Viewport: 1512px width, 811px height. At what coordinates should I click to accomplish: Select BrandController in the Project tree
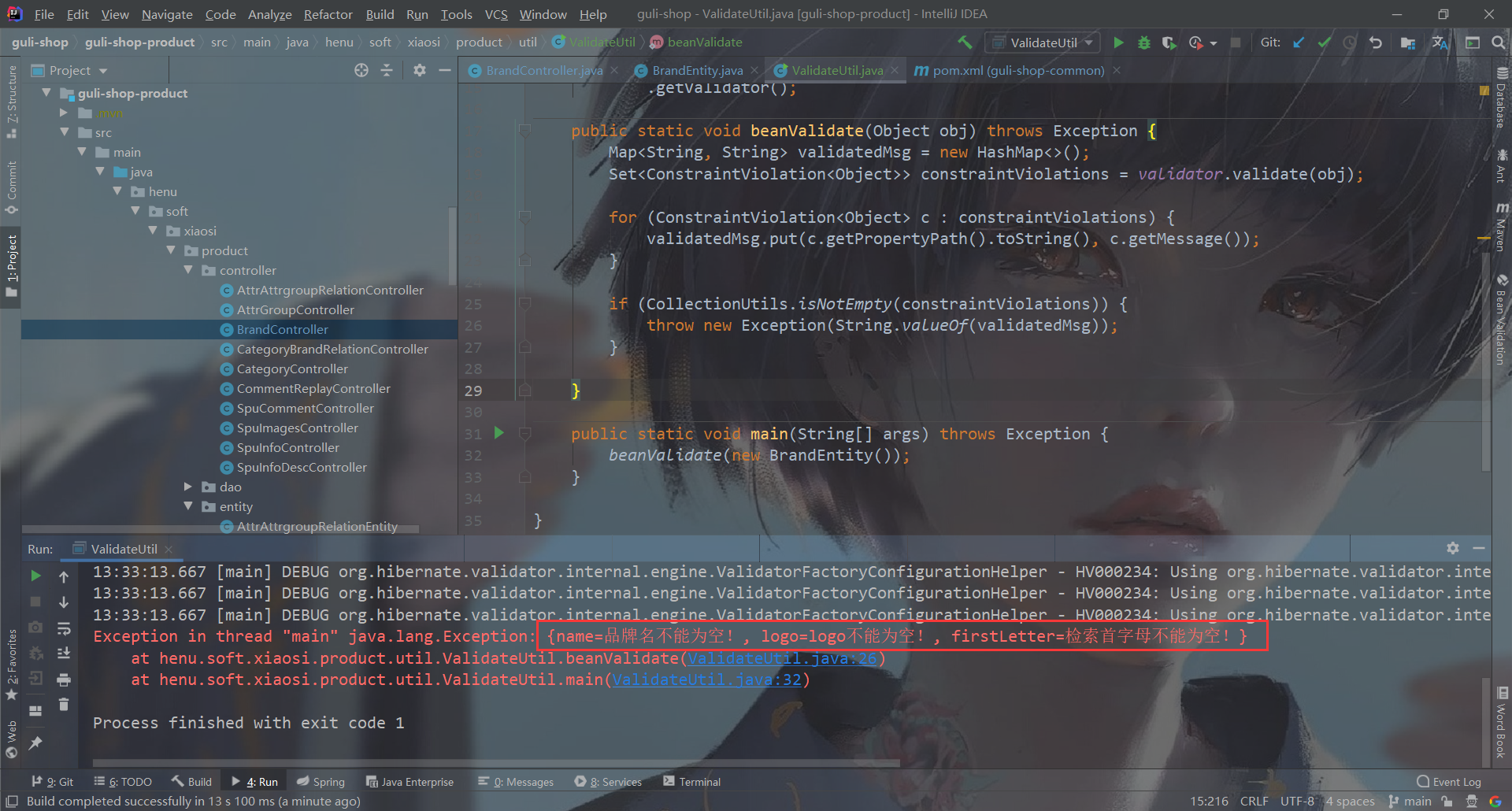283,329
